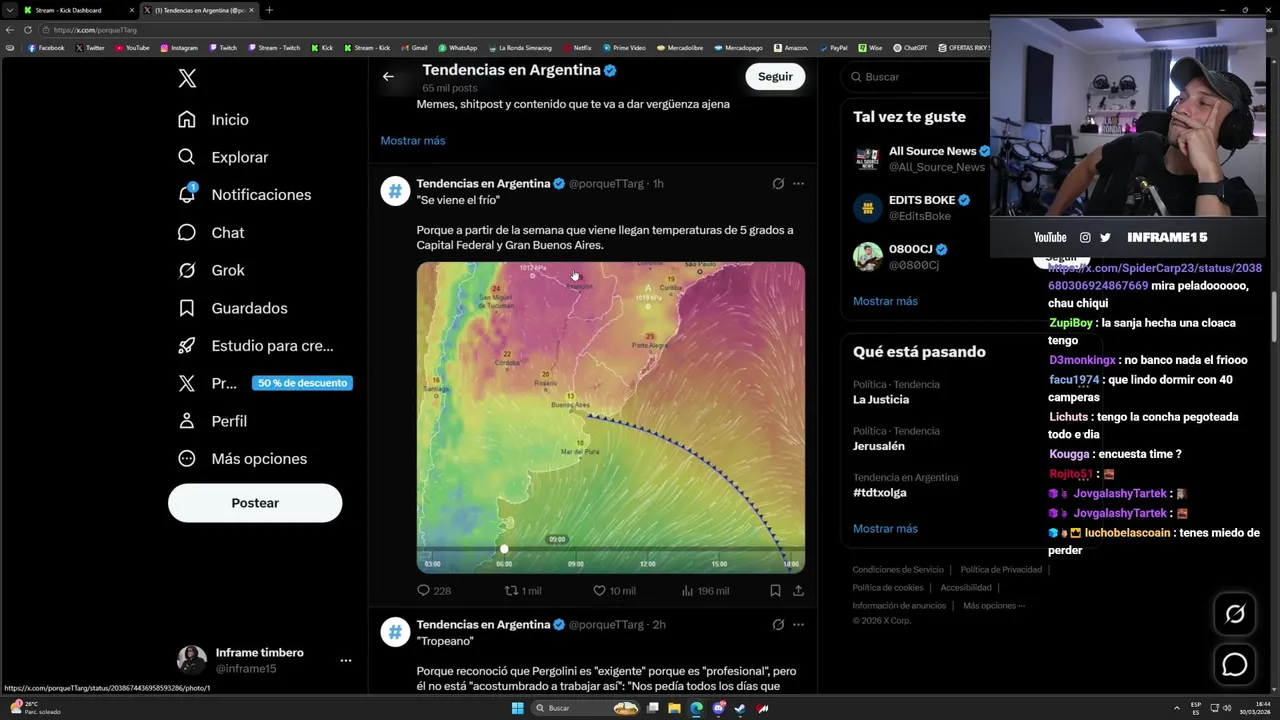Screen dimensions: 1280x720
Task: Reload the page
Action: coord(27,30)
